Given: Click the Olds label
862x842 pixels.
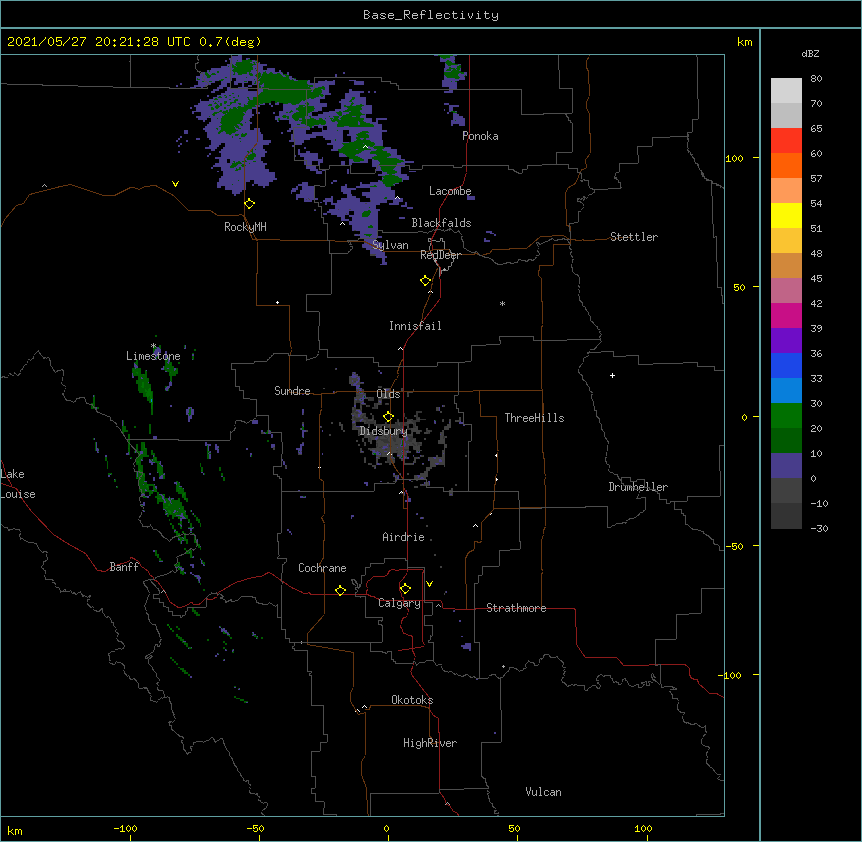Looking at the screenshot, I should pos(388,394).
